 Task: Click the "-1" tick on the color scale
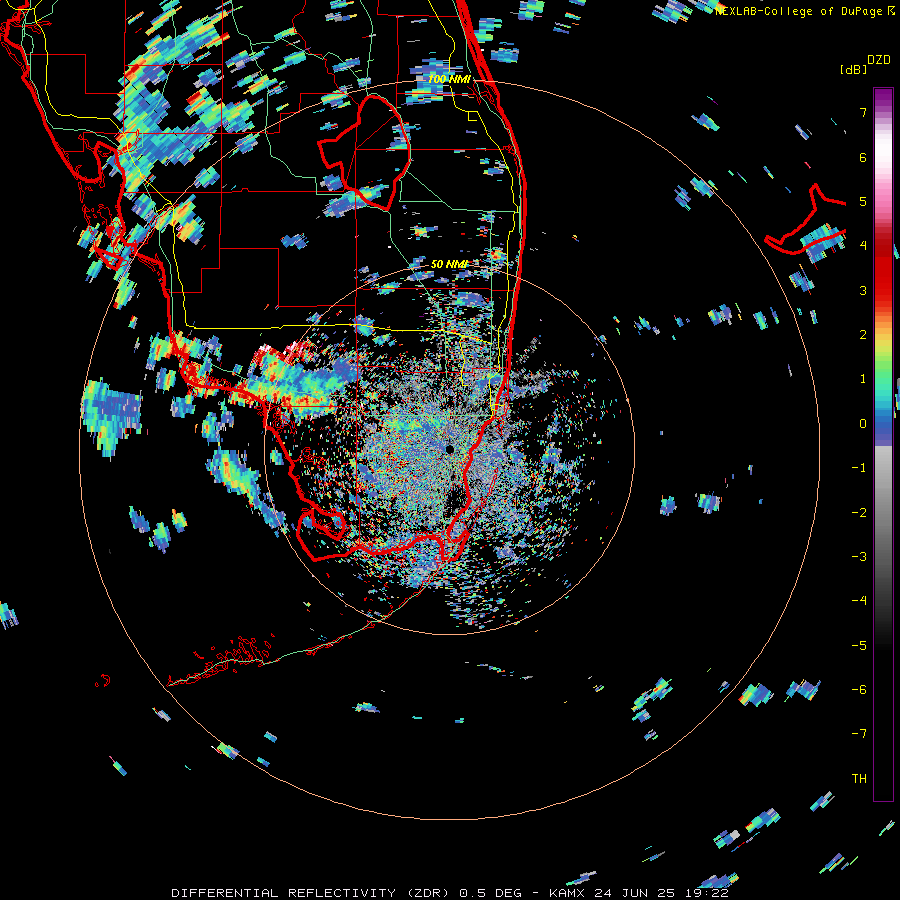point(859,468)
